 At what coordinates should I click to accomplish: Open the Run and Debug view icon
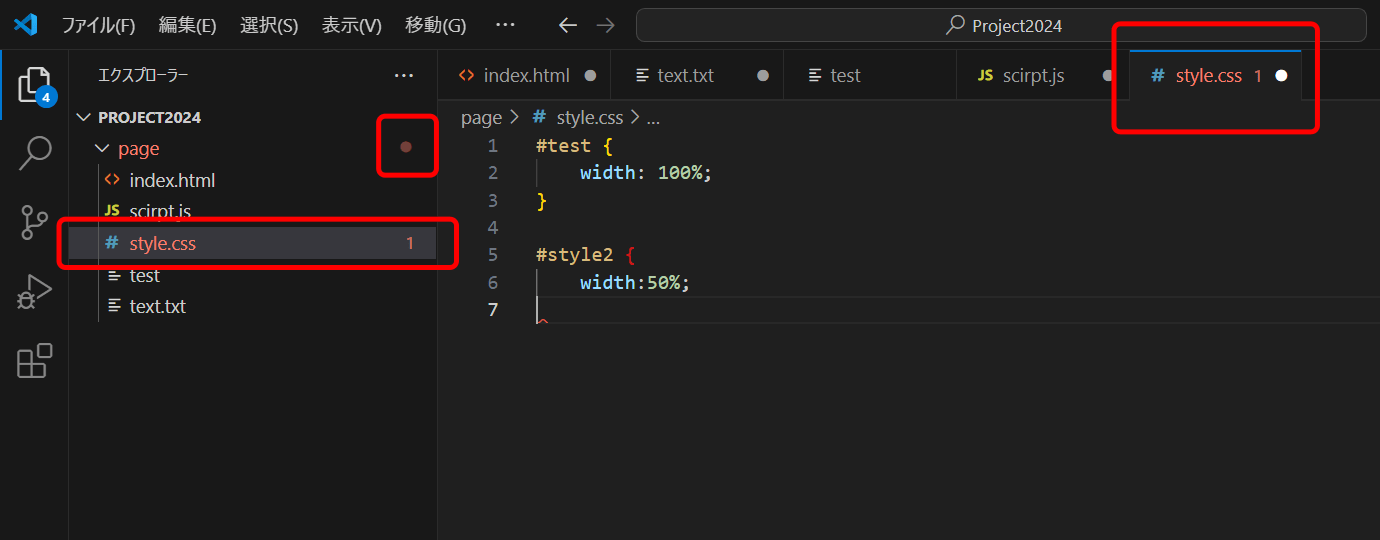click(x=34, y=292)
